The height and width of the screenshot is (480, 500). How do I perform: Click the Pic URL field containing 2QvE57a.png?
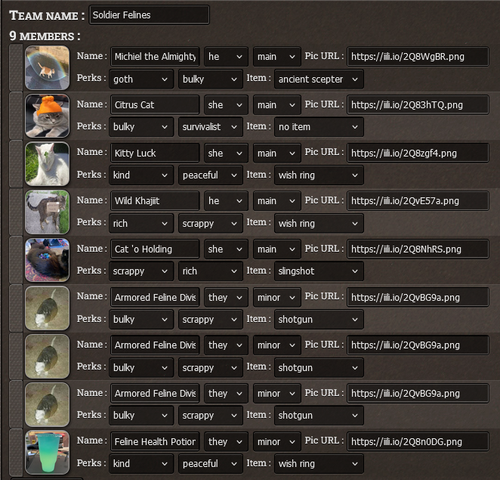418,201
